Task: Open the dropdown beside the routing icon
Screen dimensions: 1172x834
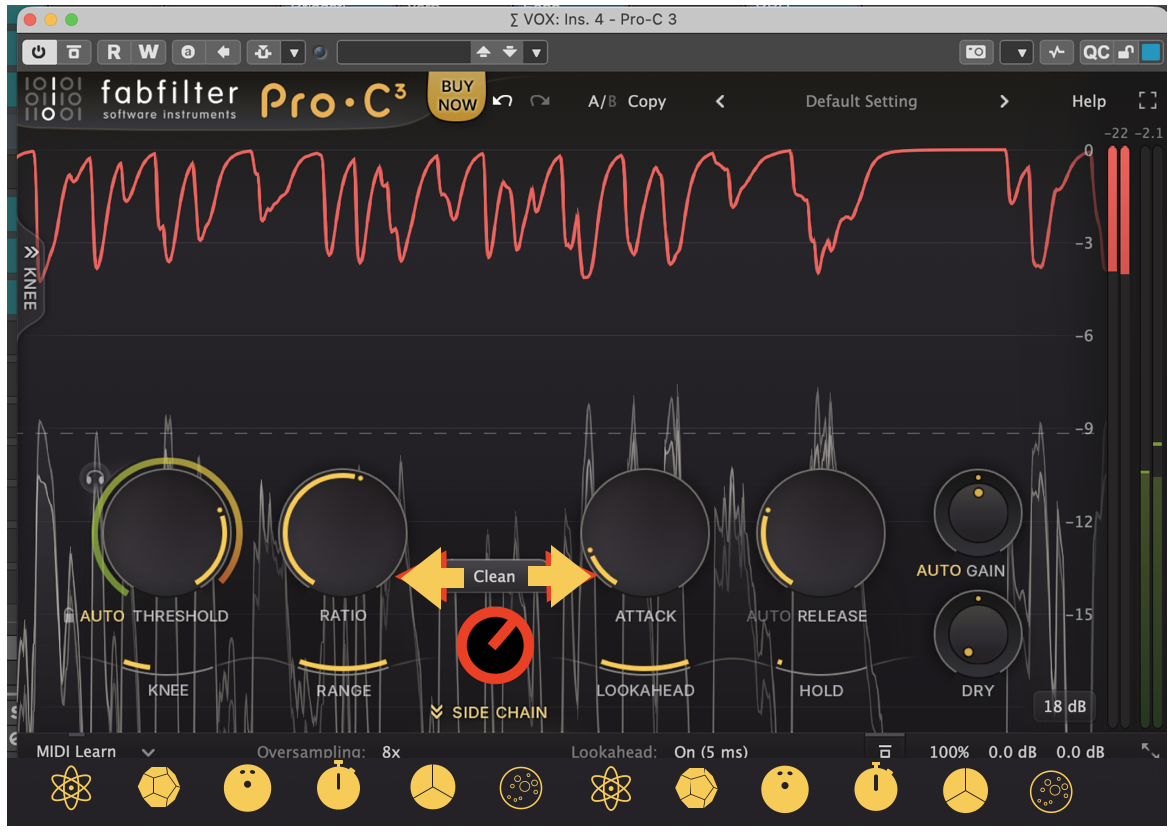Action: click(294, 52)
